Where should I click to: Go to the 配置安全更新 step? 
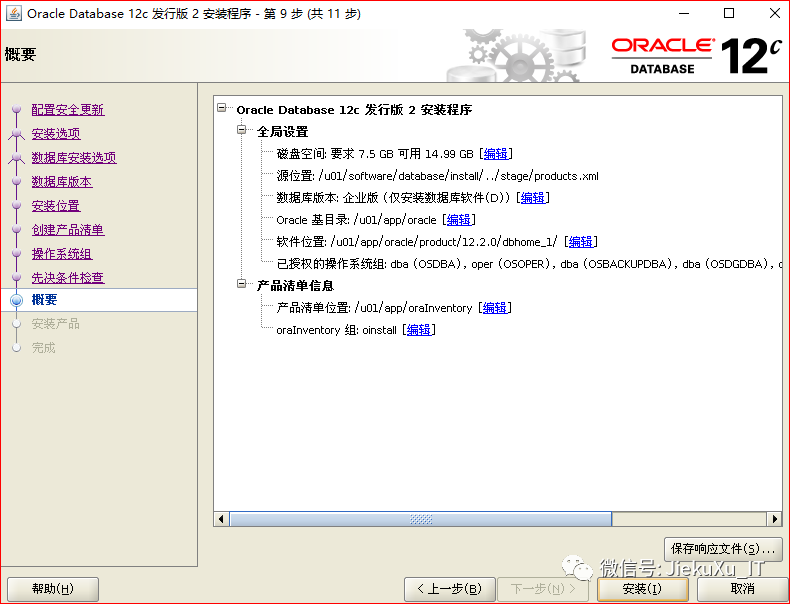coord(68,110)
